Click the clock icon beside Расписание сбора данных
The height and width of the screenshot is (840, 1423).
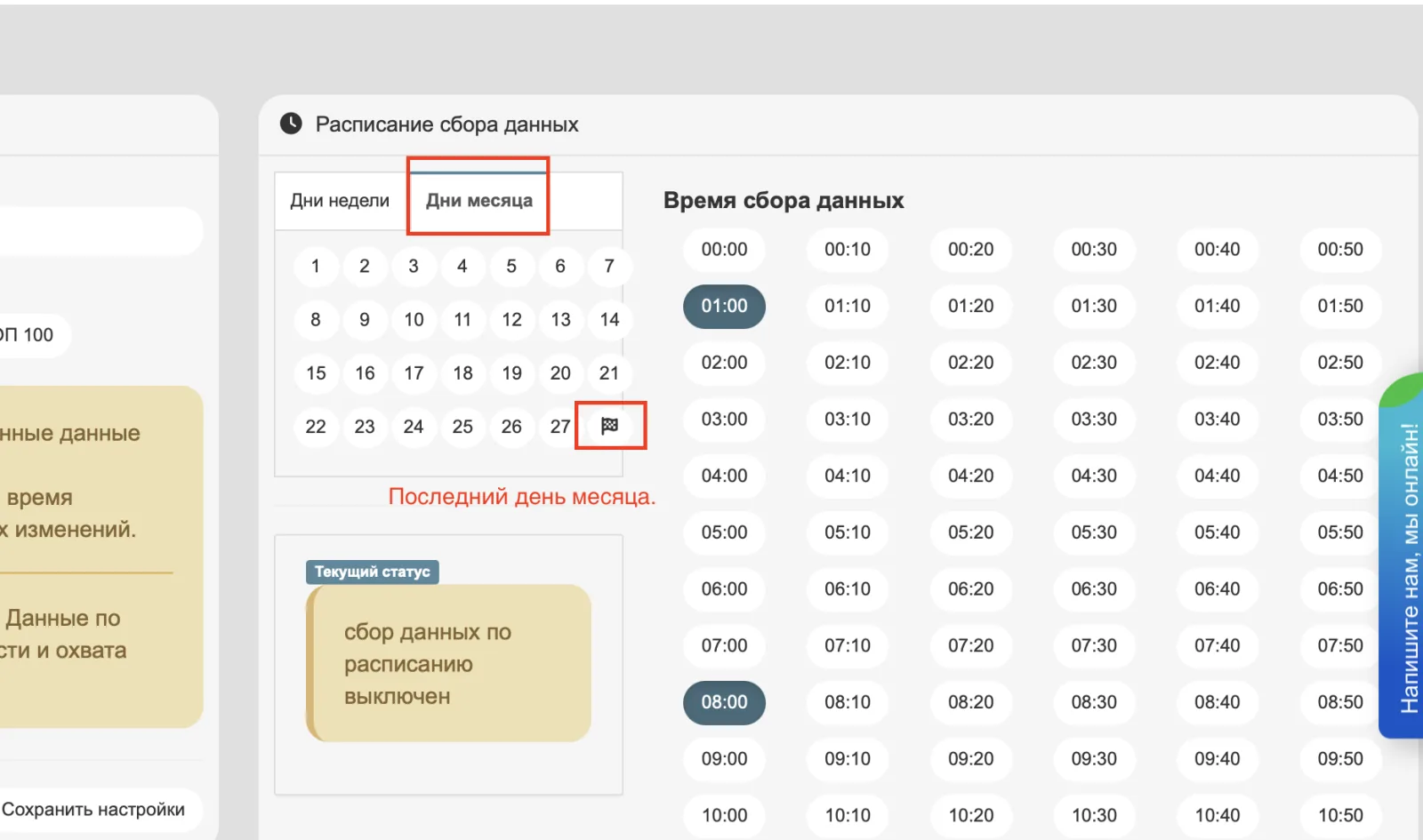click(291, 124)
